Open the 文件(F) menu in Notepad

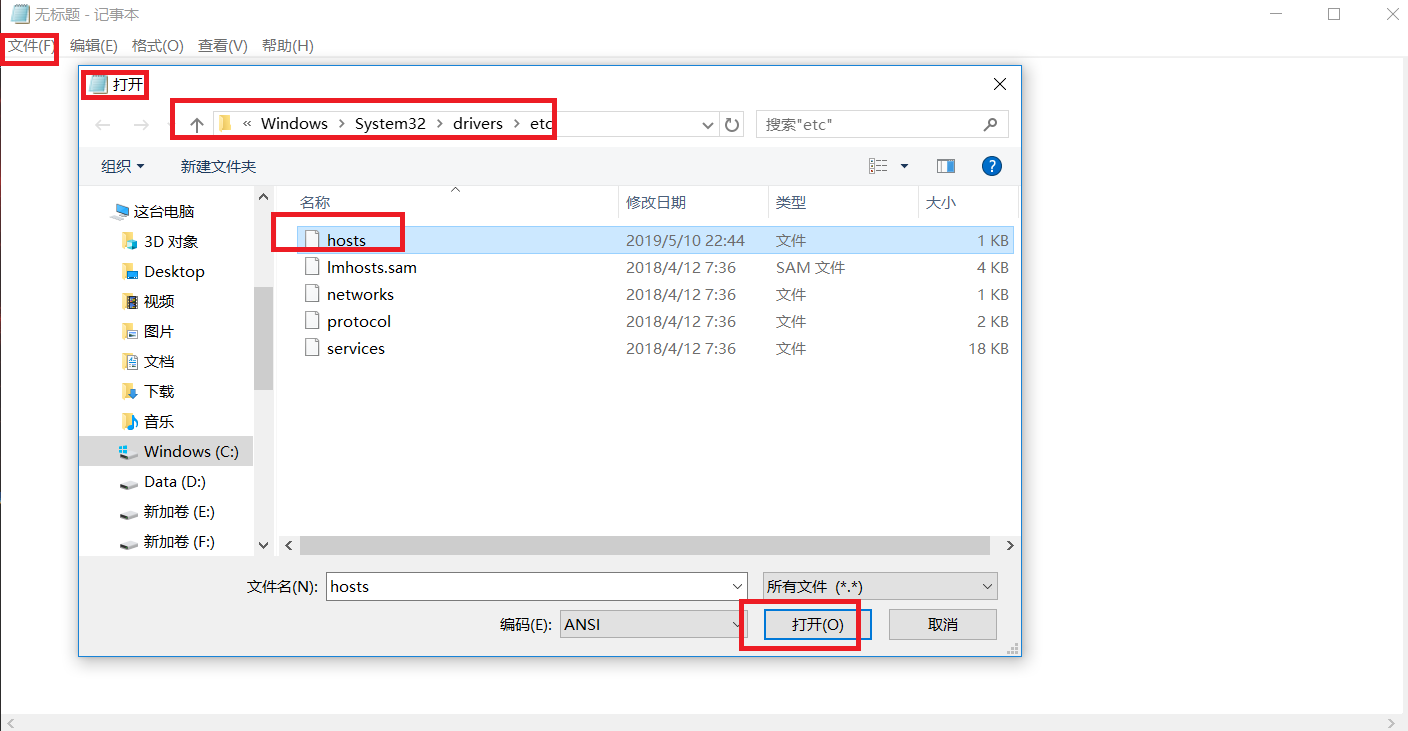[30, 46]
